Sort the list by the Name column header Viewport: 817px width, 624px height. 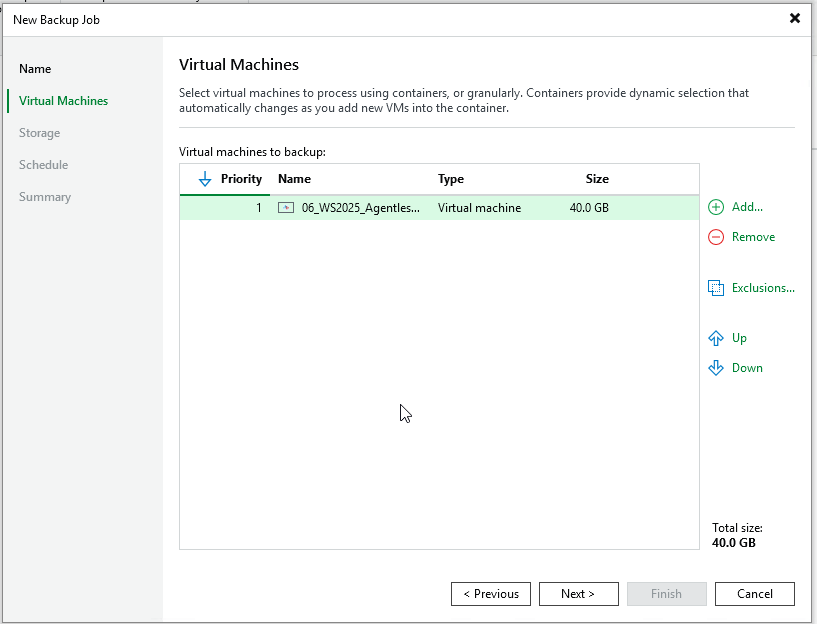pyautogui.click(x=294, y=179)
